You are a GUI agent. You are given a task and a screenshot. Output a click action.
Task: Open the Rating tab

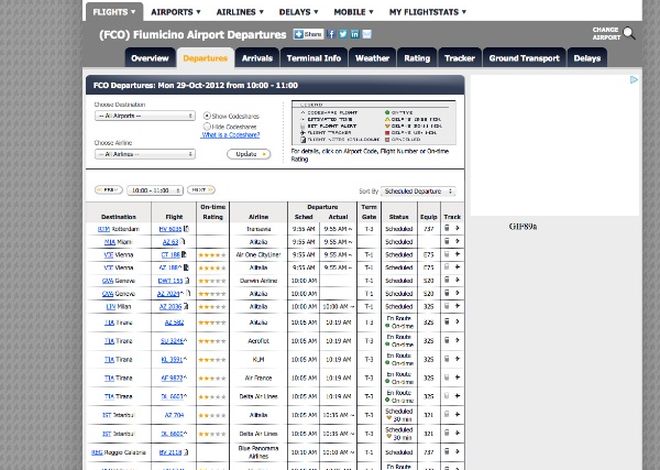[417, 58]
